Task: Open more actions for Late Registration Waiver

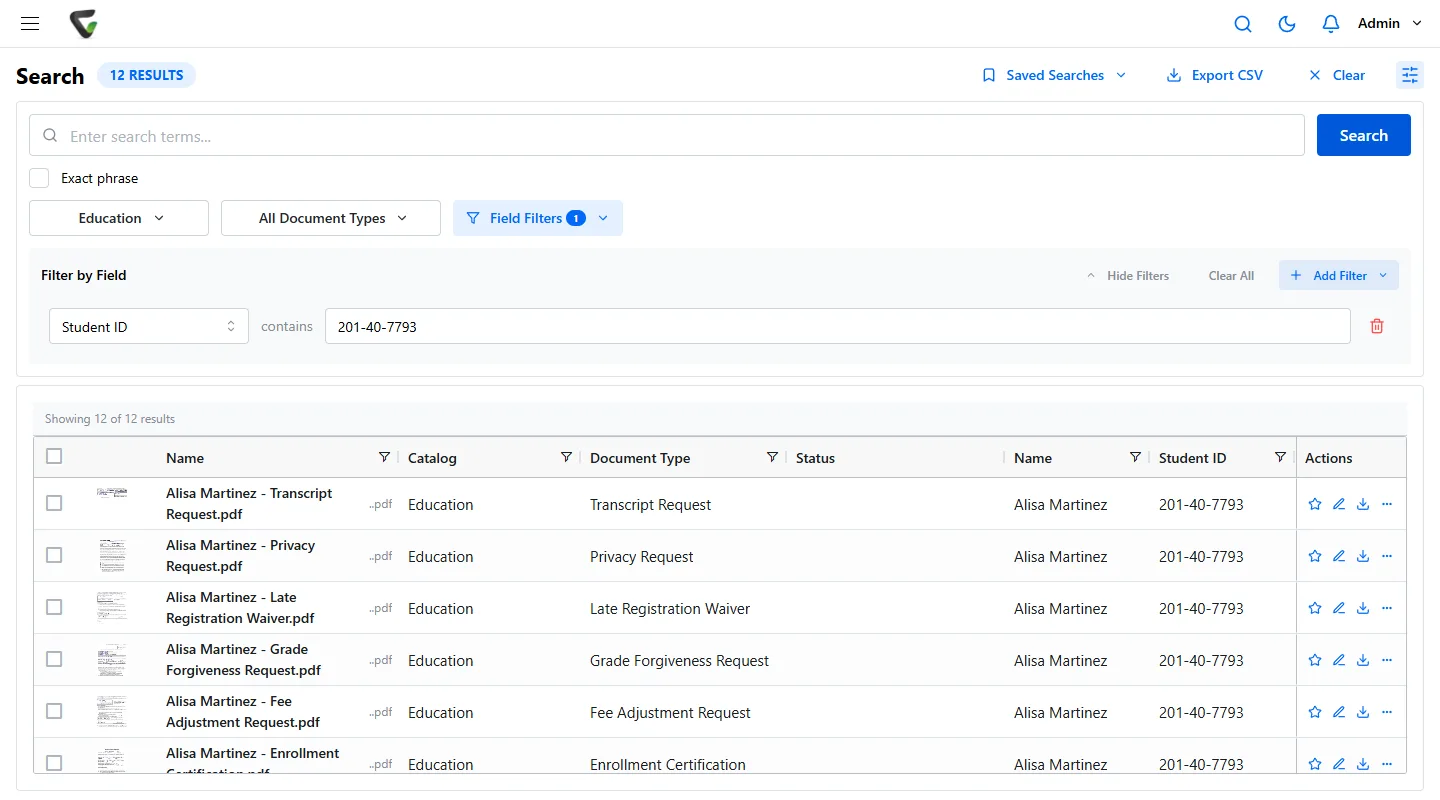Action: (1387, 608)
